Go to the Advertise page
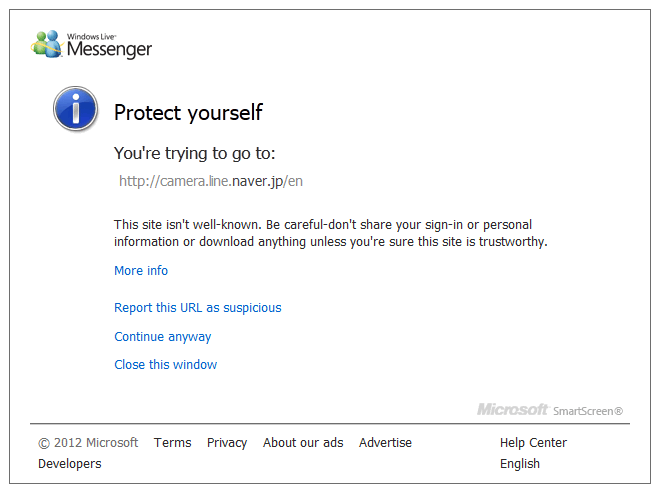The width and height of the screenshot is (655, 491). point(385,443)
